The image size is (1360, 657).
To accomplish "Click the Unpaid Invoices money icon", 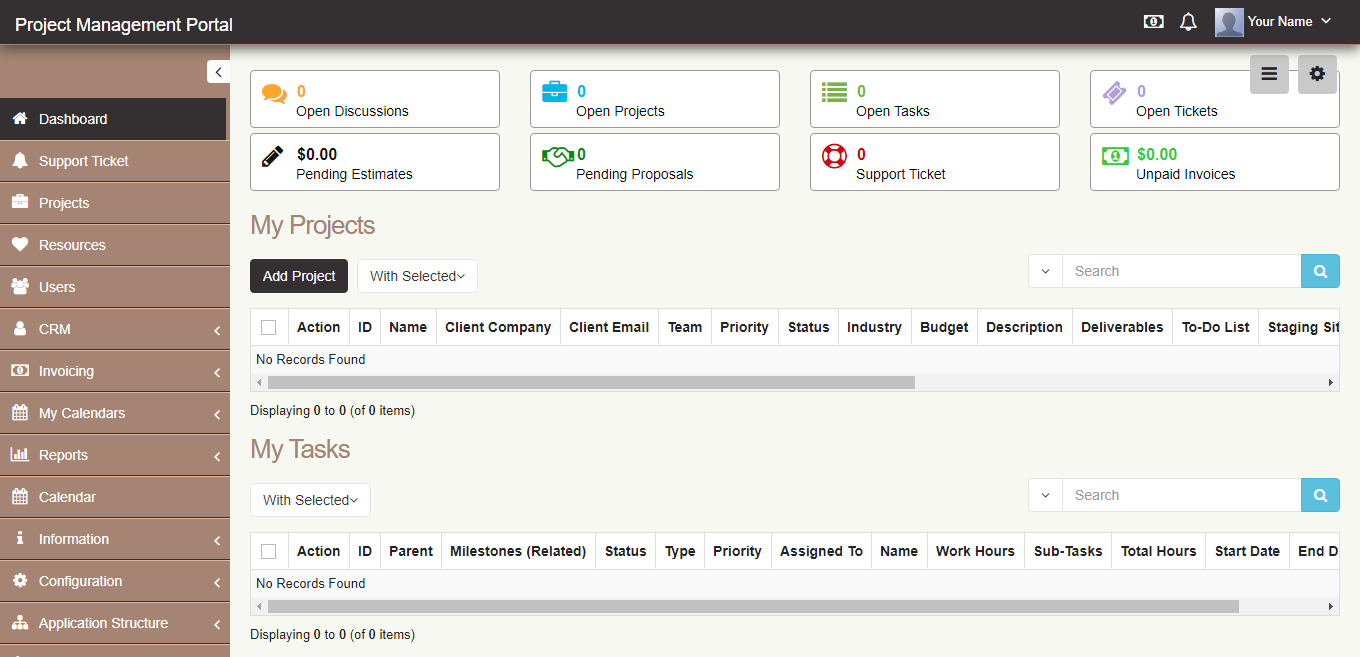I will tap(1114, 156).
